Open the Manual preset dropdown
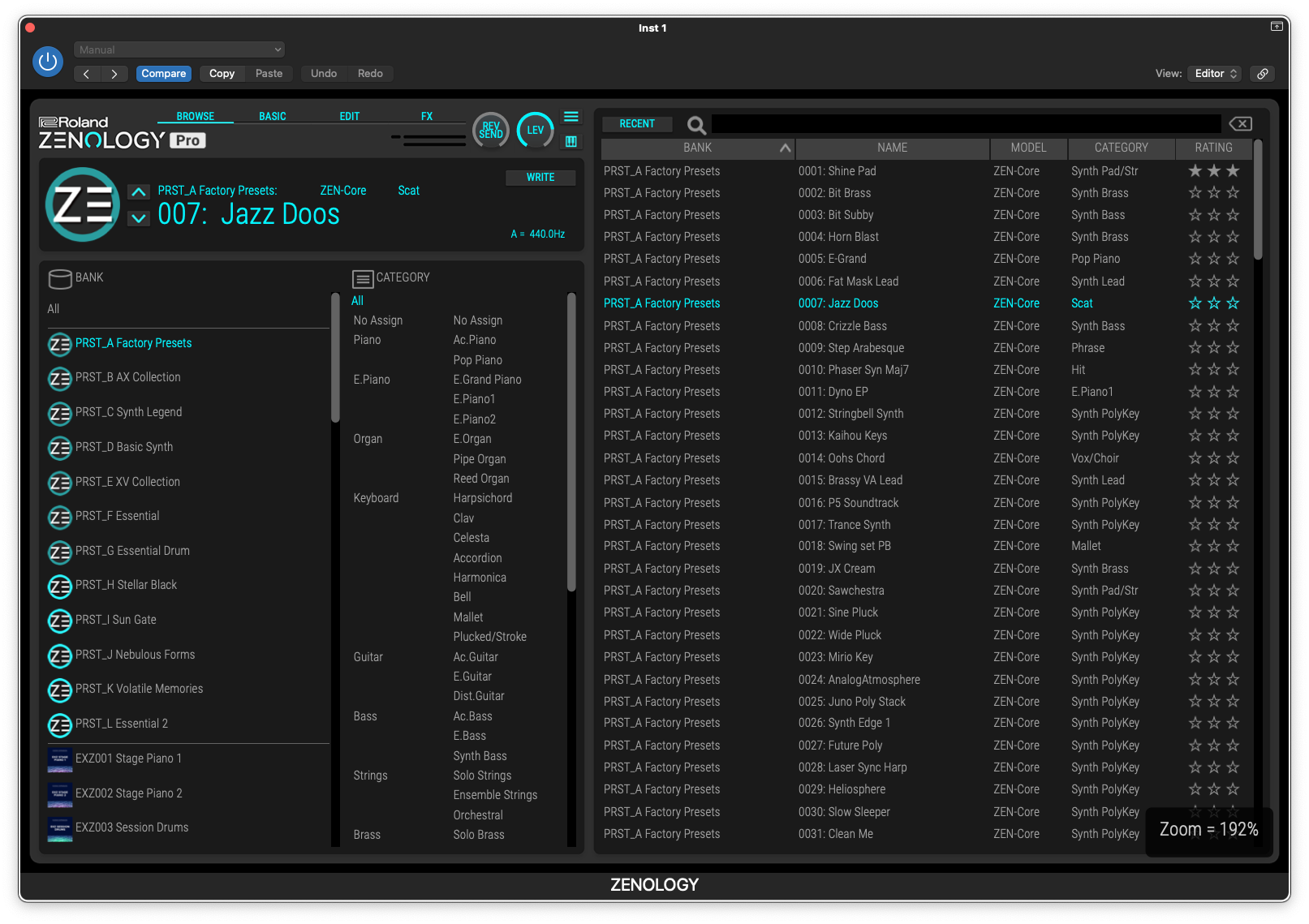This screenshot has width=1309, height=924. (x=179, y=49)
